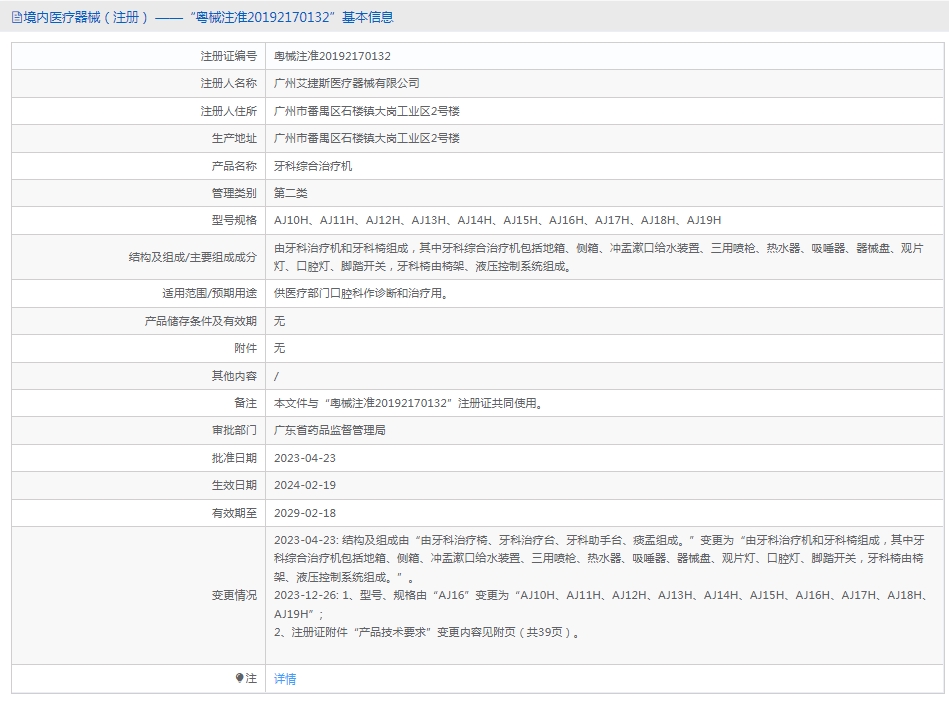Click expiry date 2029-02-18
Screen dimensions: 949x701
305,512
